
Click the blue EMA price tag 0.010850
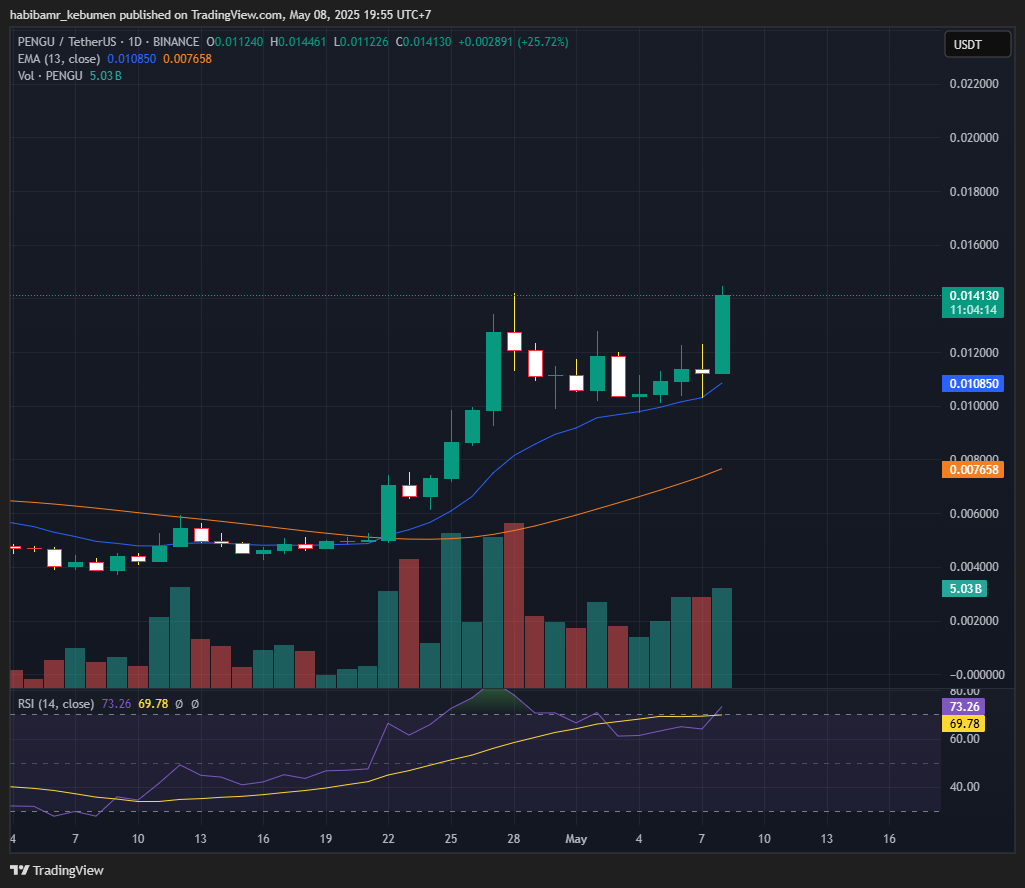[x=973, y=383]
